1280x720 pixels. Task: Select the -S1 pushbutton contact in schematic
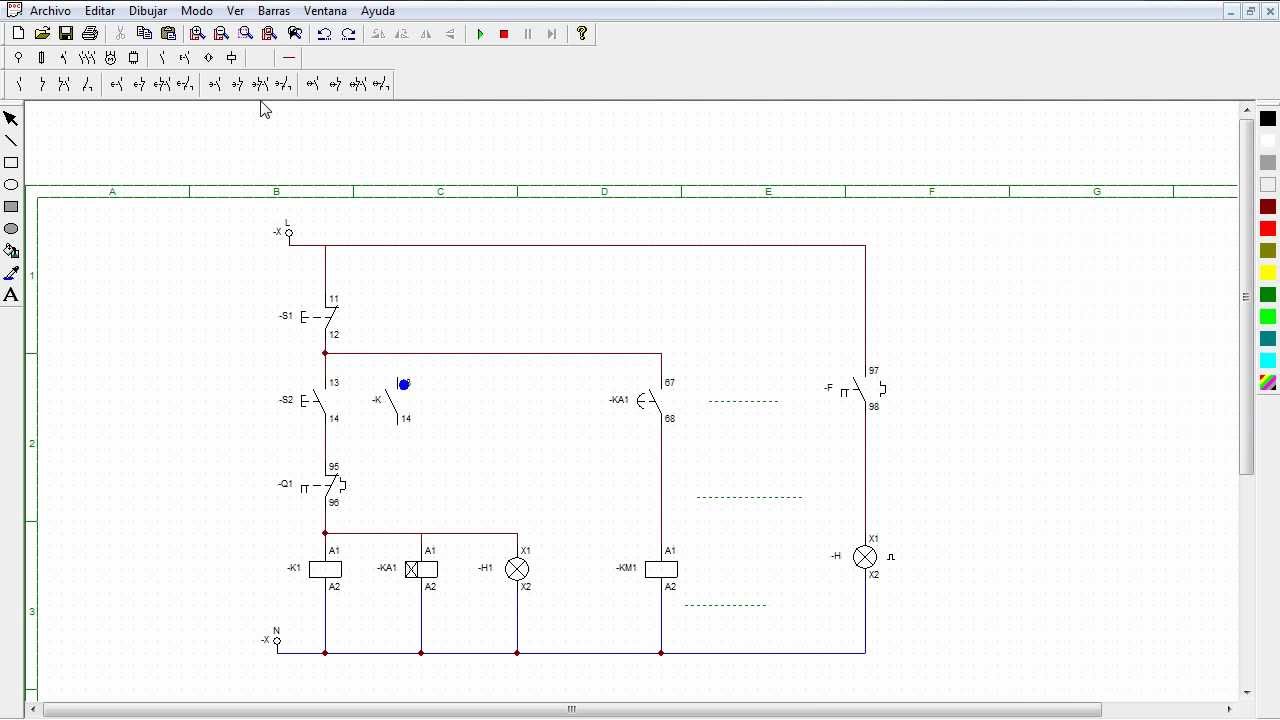(321, 317)
